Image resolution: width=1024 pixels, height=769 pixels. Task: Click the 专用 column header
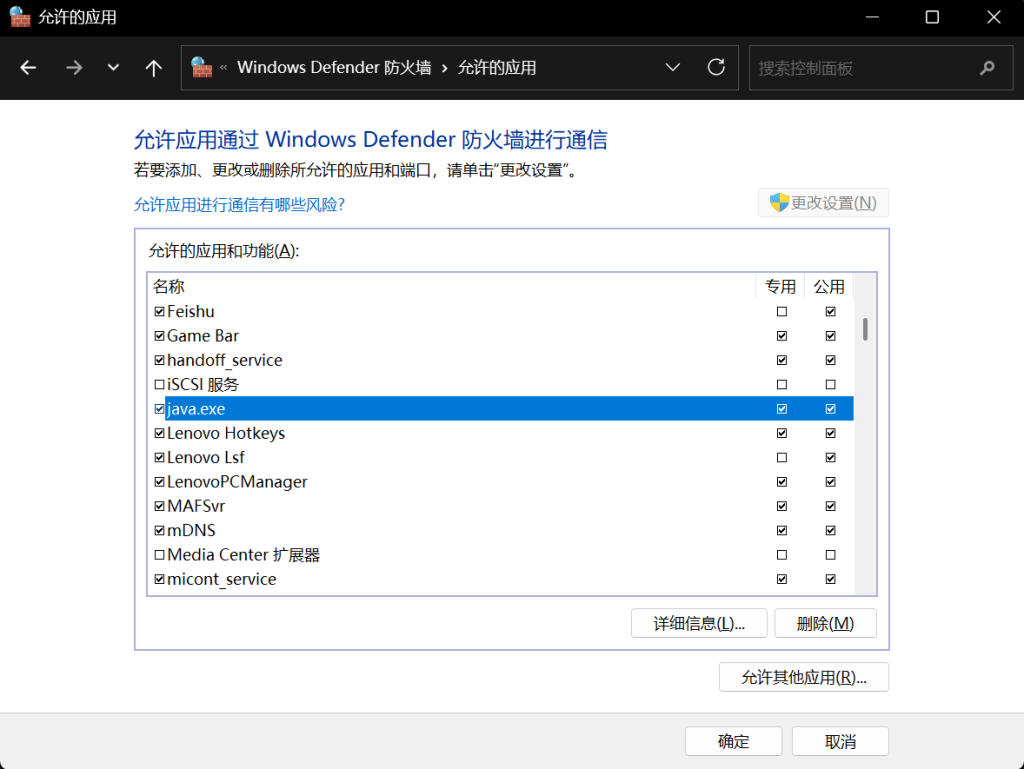point(780,287)
